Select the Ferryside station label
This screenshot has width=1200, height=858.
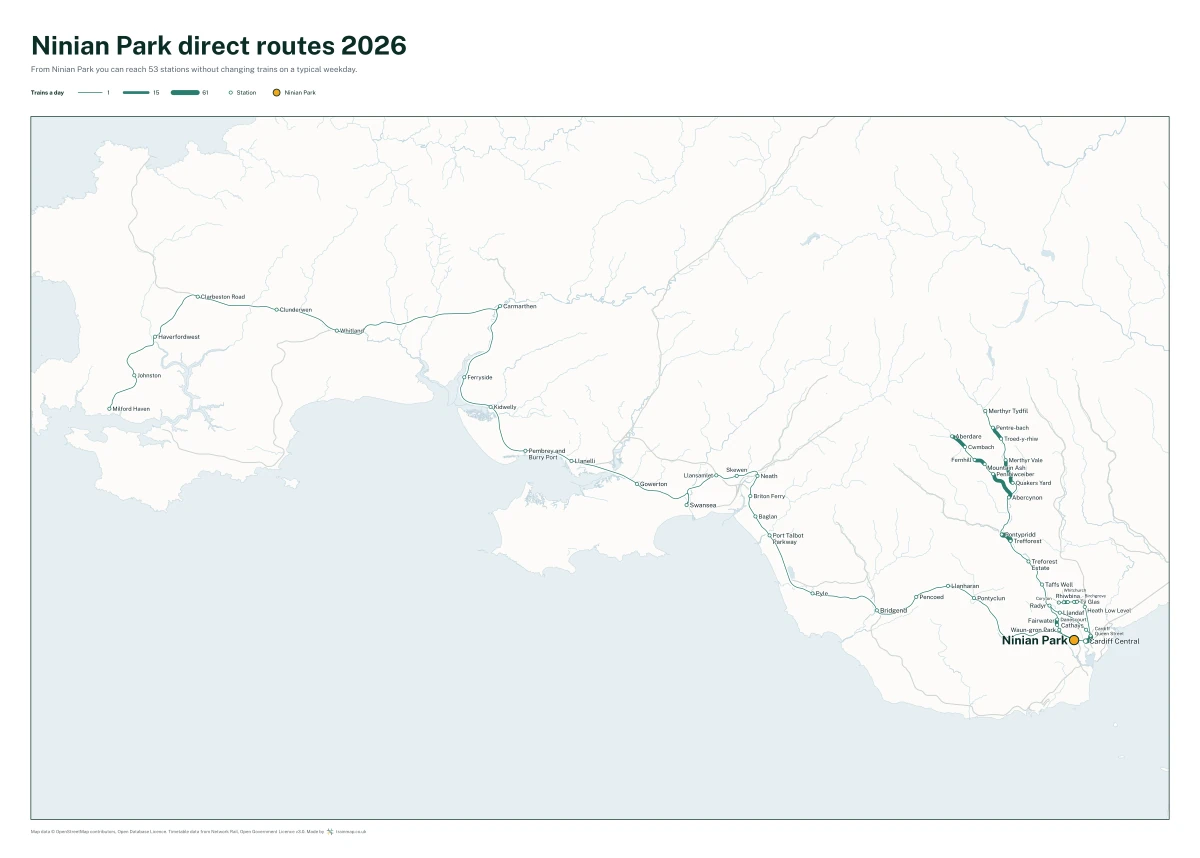(x=480, y=377)
